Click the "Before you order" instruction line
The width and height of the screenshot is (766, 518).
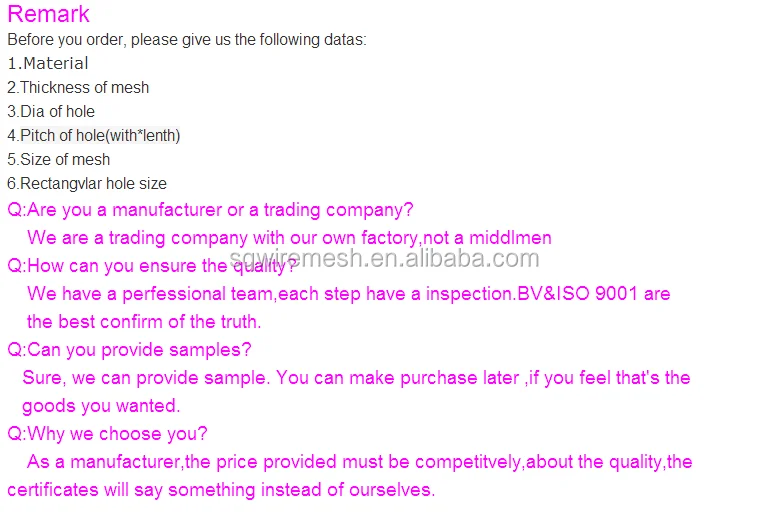click(187, 40)
